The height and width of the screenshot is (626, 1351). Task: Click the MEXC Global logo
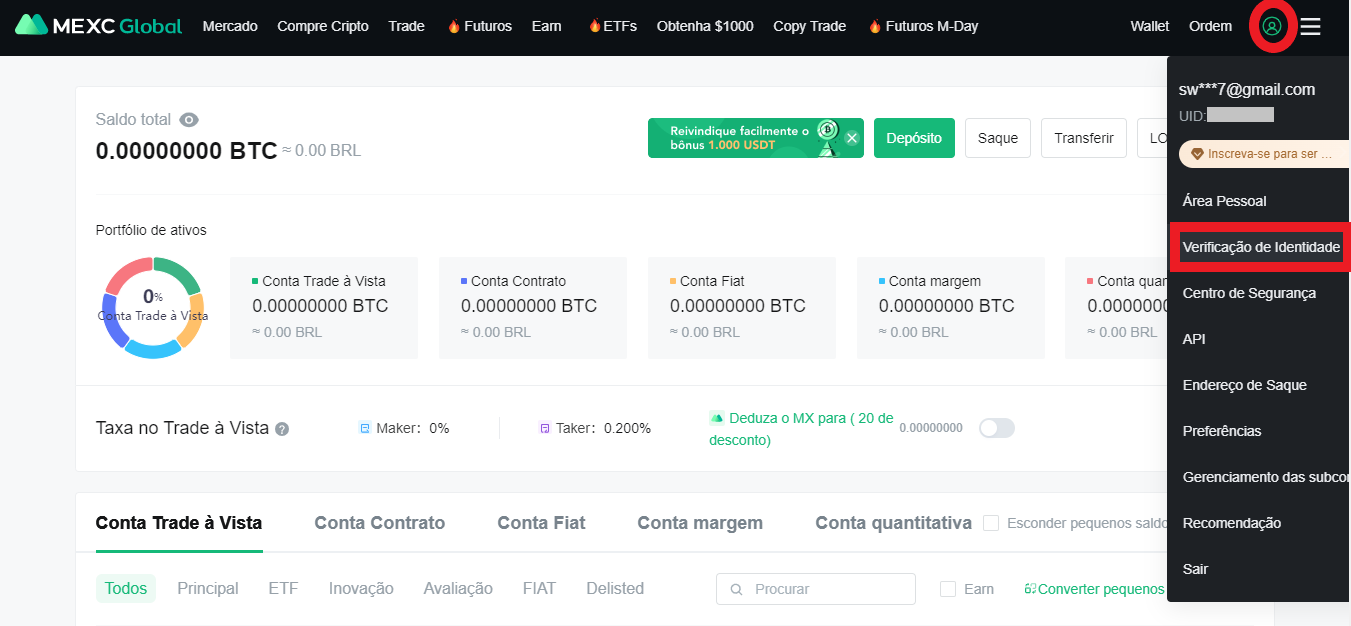pos(98,26)
